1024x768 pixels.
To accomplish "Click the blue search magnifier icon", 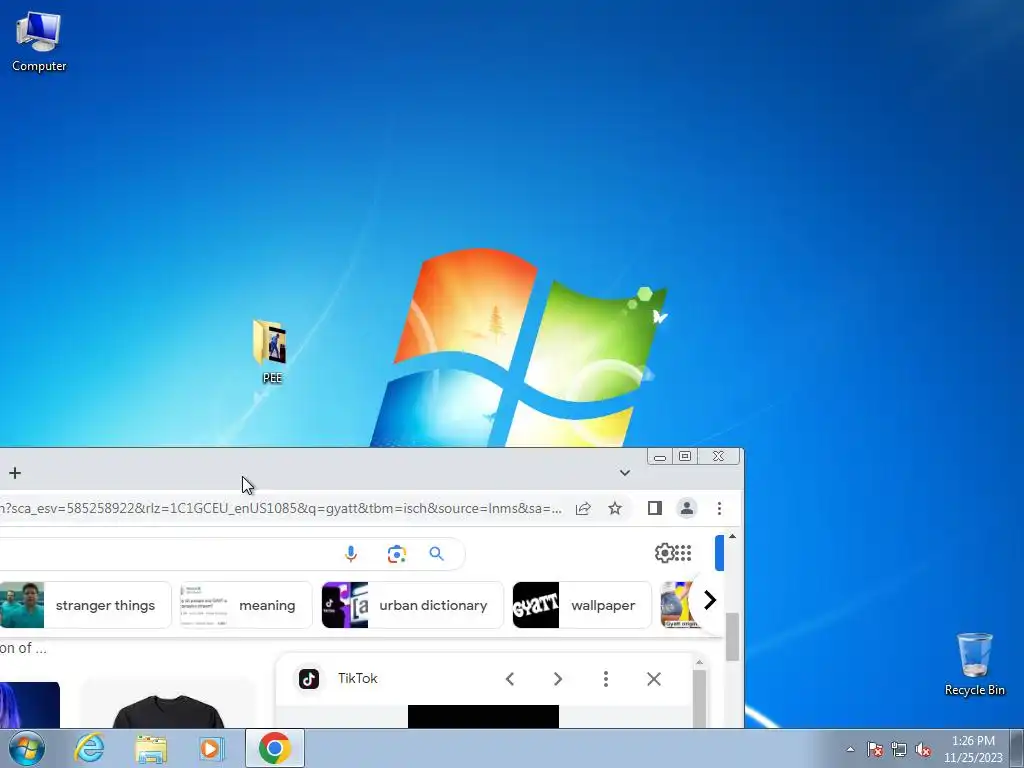I will [436, 554].
